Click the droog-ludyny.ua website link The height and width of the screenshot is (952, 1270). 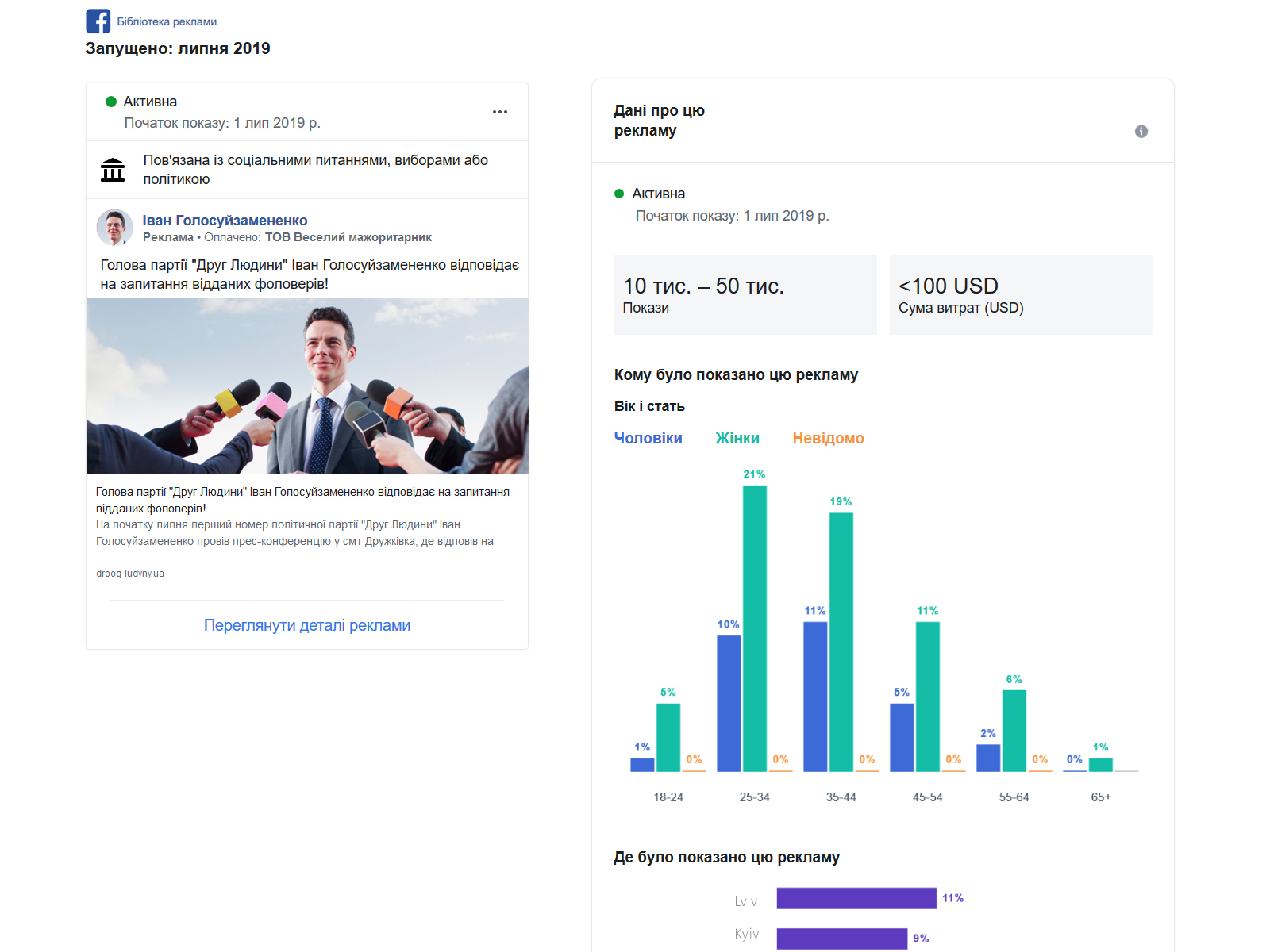click(x=130, y=574)
